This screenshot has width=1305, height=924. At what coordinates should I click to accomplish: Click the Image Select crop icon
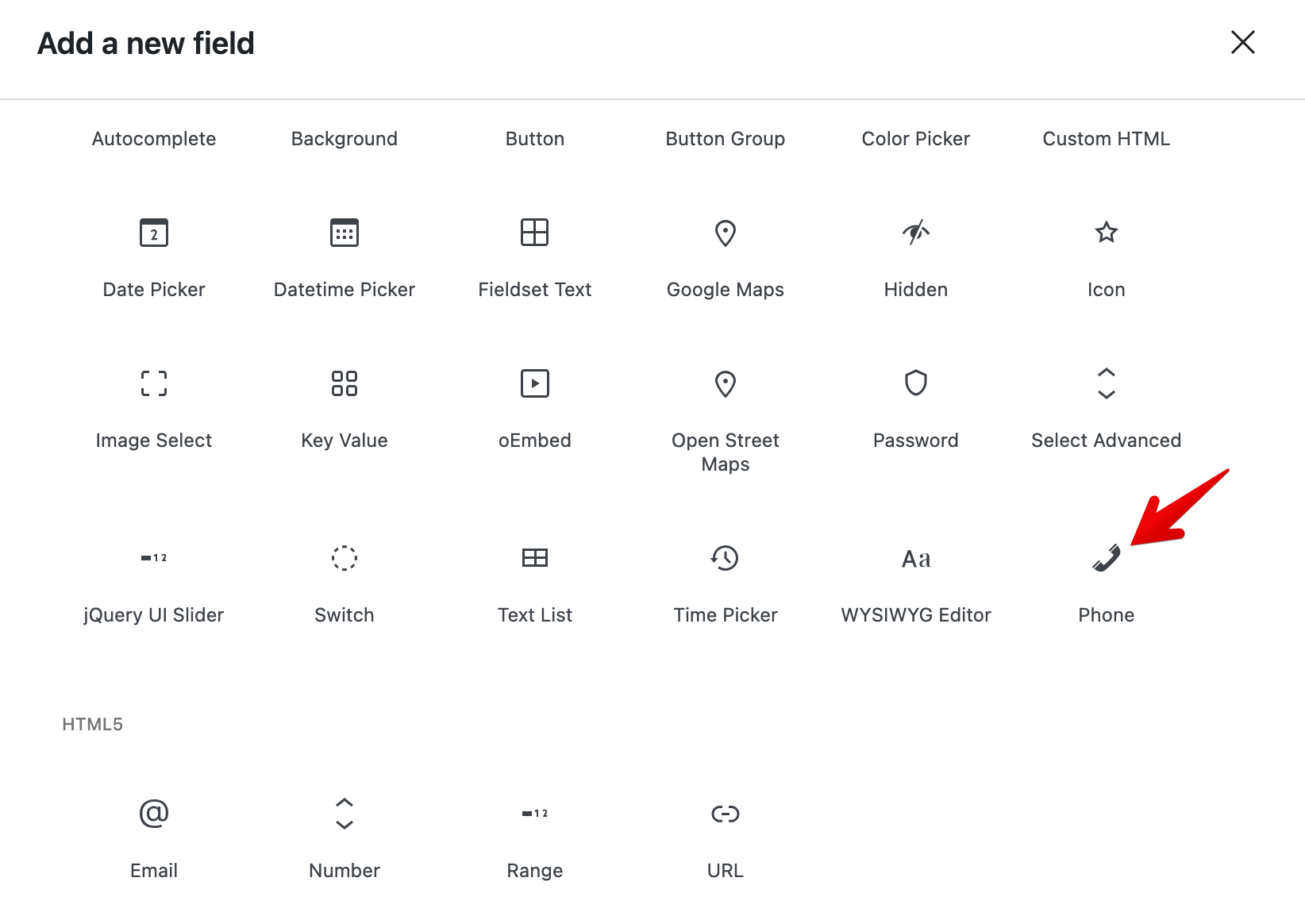pos(153,383)
